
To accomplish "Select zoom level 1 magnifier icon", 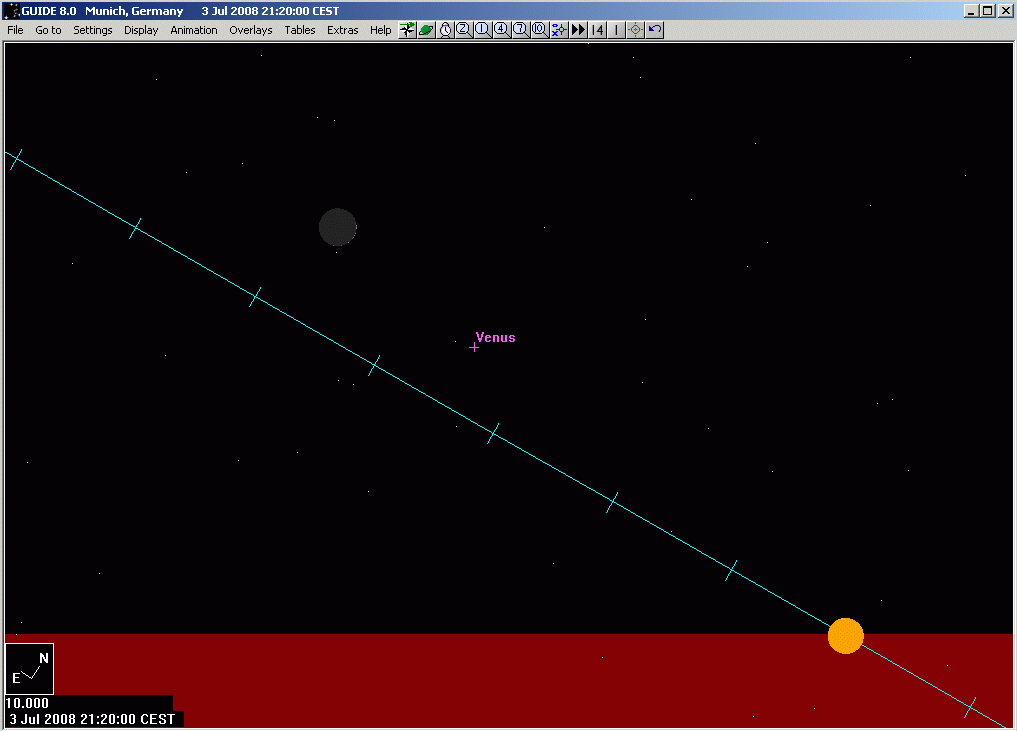I will tap(483, 30).
